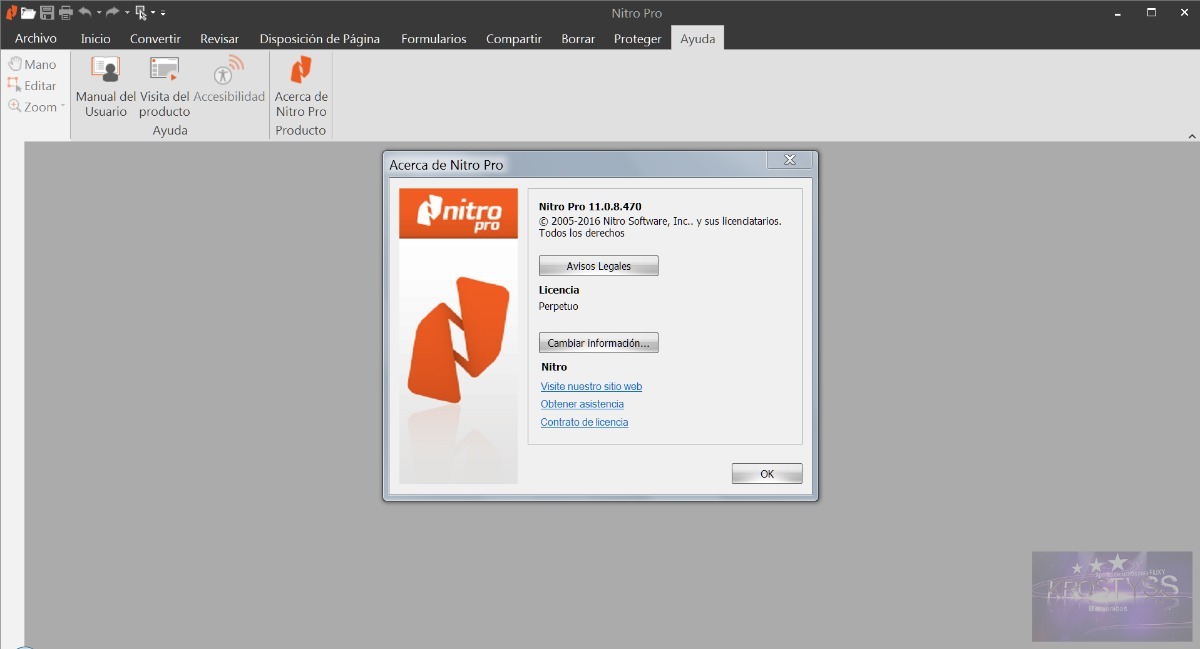Open Manual del Usuario

tap(106, 88)
